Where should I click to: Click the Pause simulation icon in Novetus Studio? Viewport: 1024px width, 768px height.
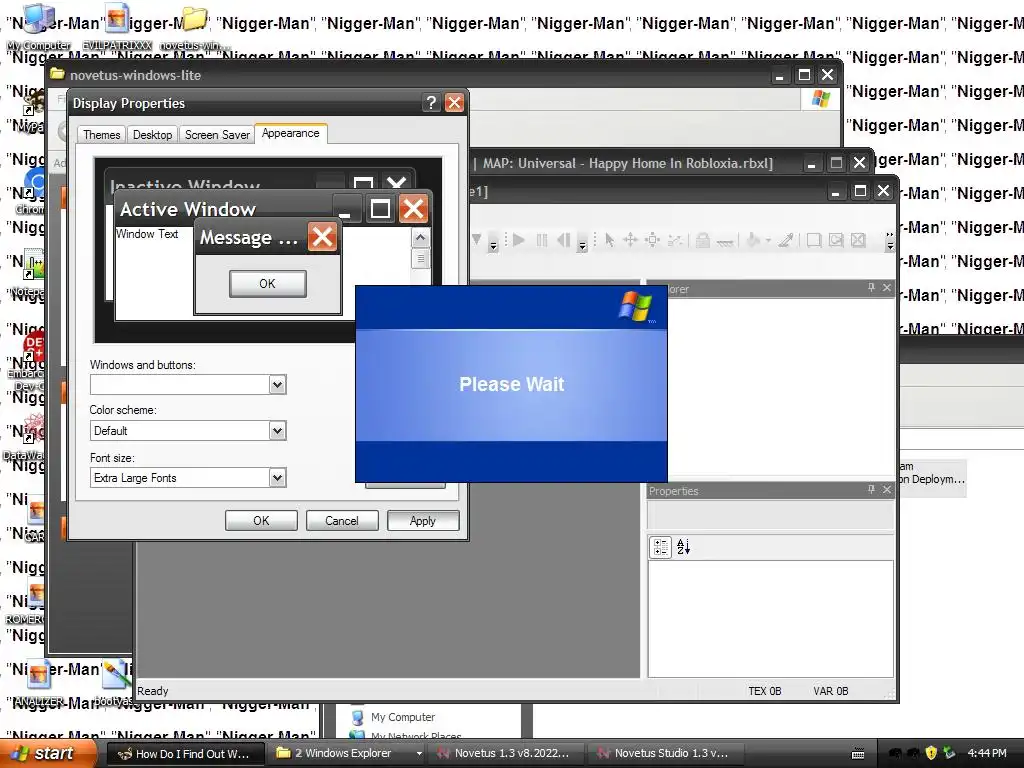pyautogui.click(x=541, y=240)
